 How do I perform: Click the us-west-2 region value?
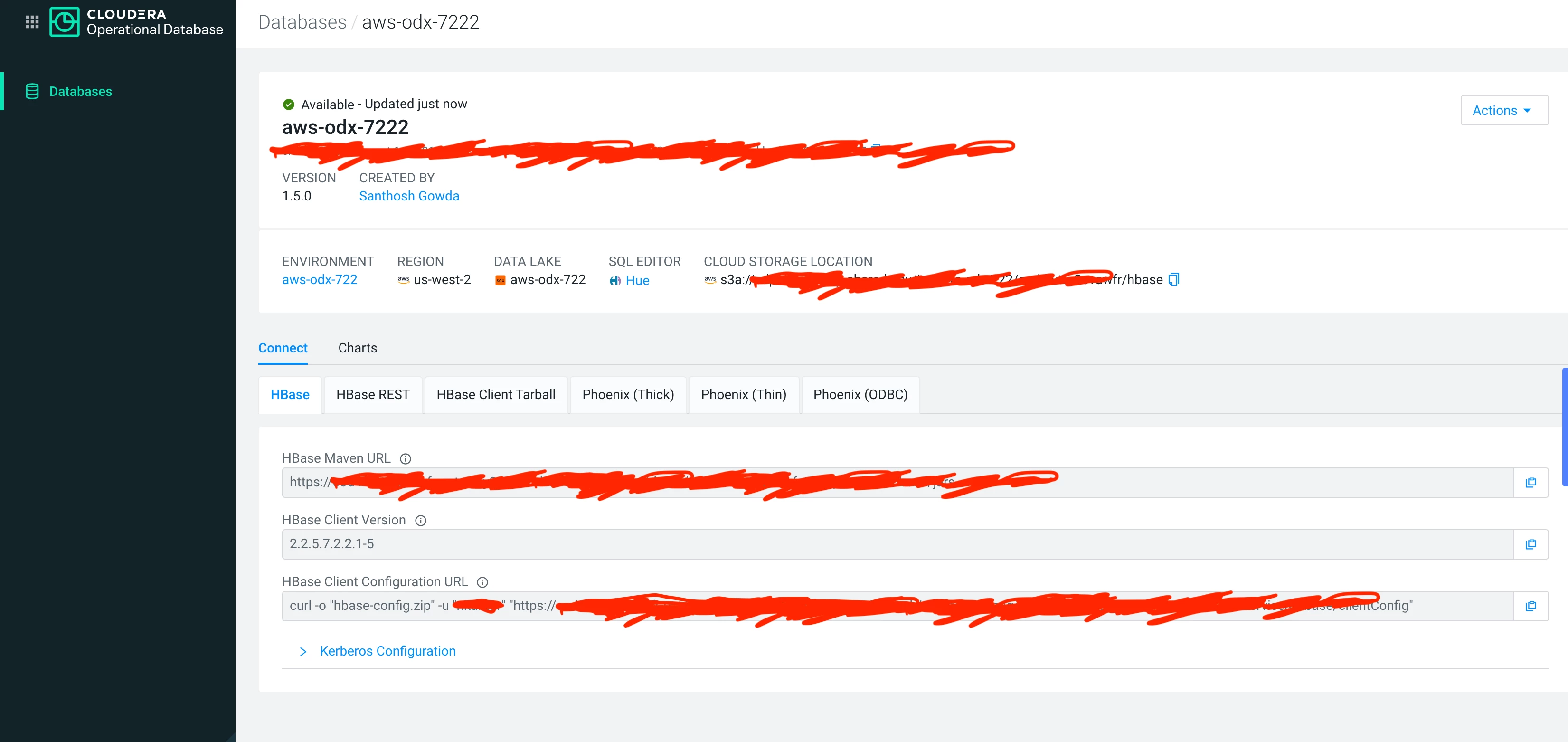[442, 279]
